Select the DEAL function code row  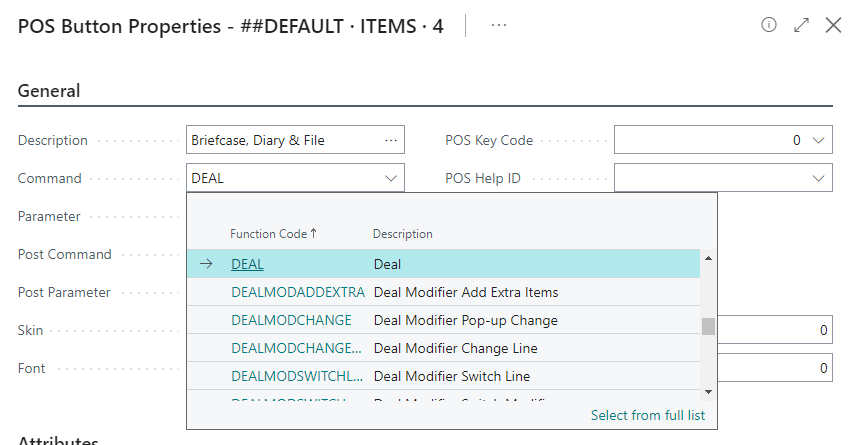[247, 264]
